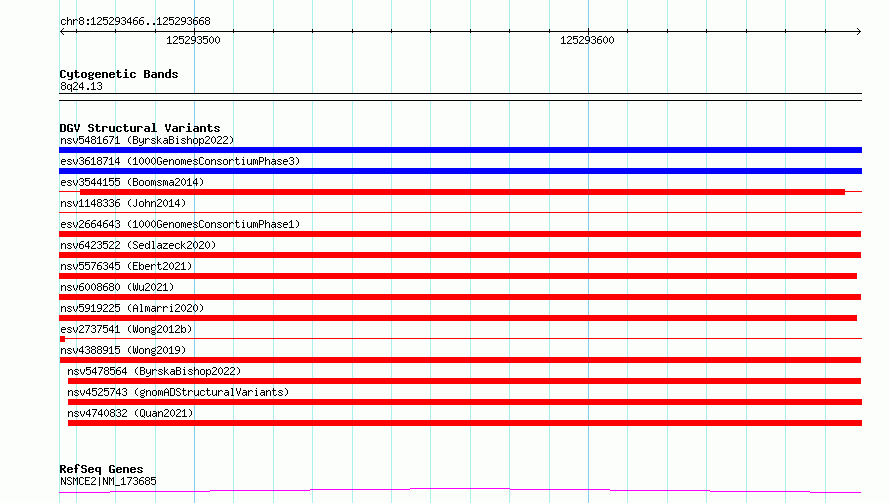Open variant esv2664643 (1000GenomesConsortiumPhase1) label
The width and height of the screenshot is (890, 503).
coord(180,224)
